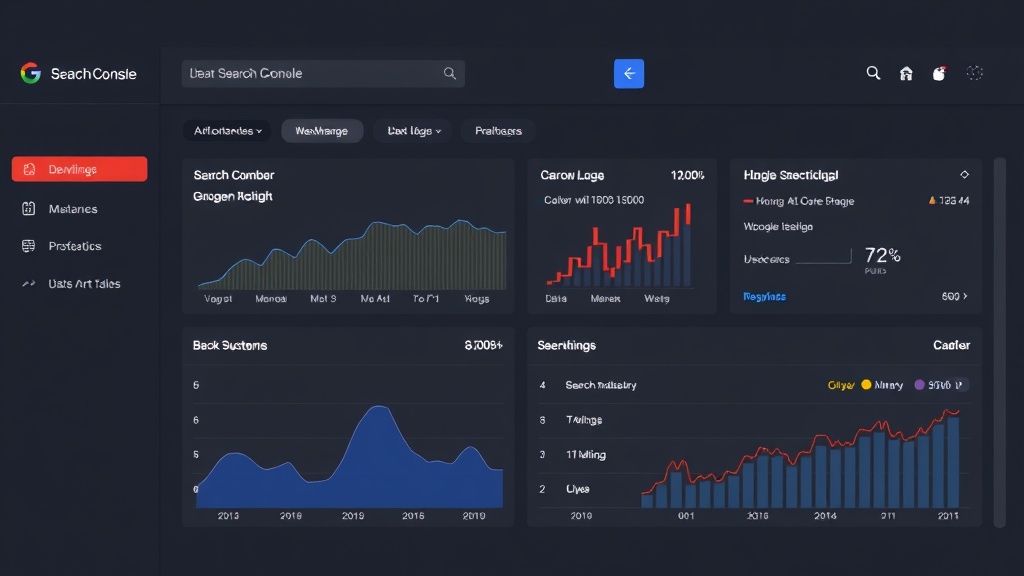
Task: Click the 72% progress gauge
Action: click(x=884, y=257)
